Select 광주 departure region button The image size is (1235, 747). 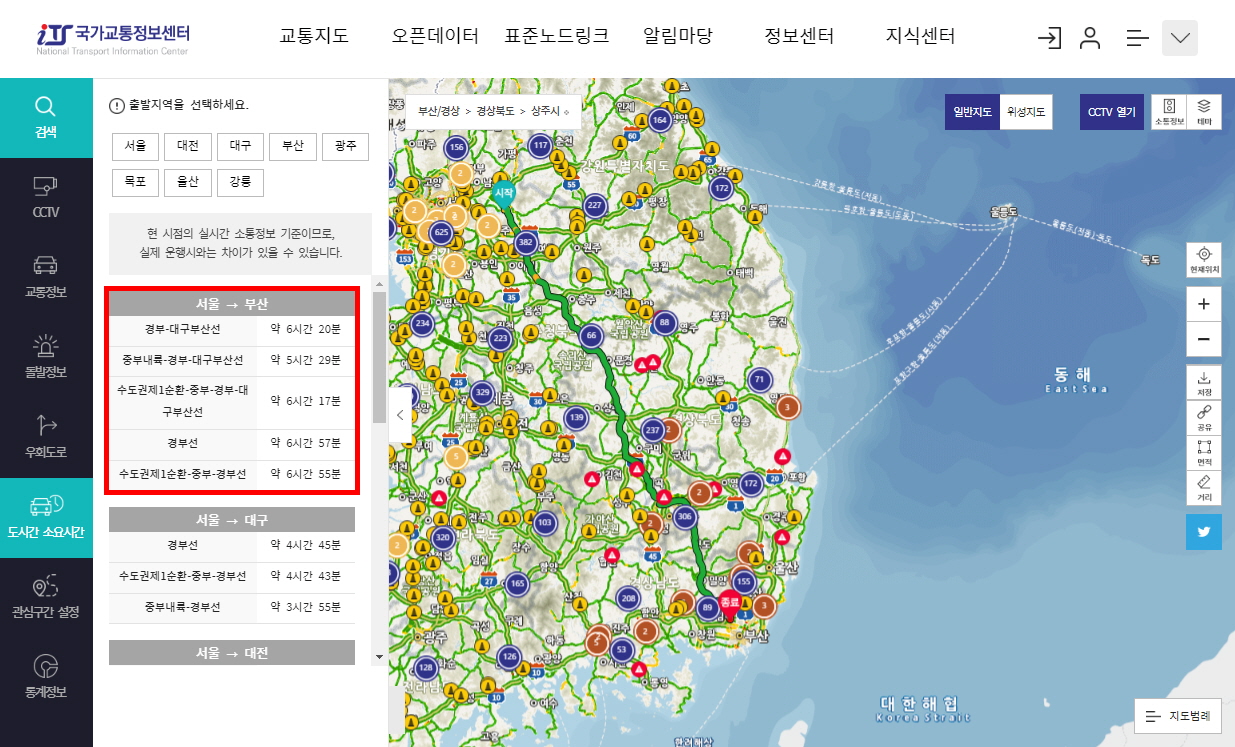pos(345,147)
